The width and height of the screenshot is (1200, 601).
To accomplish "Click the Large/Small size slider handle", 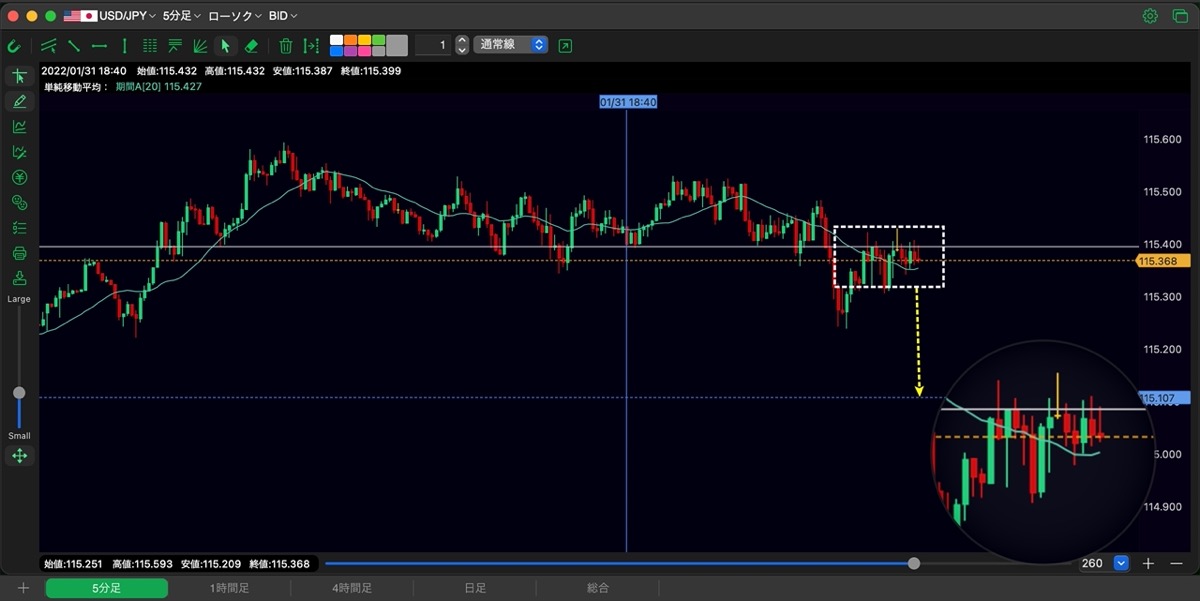I will (19, 393).
